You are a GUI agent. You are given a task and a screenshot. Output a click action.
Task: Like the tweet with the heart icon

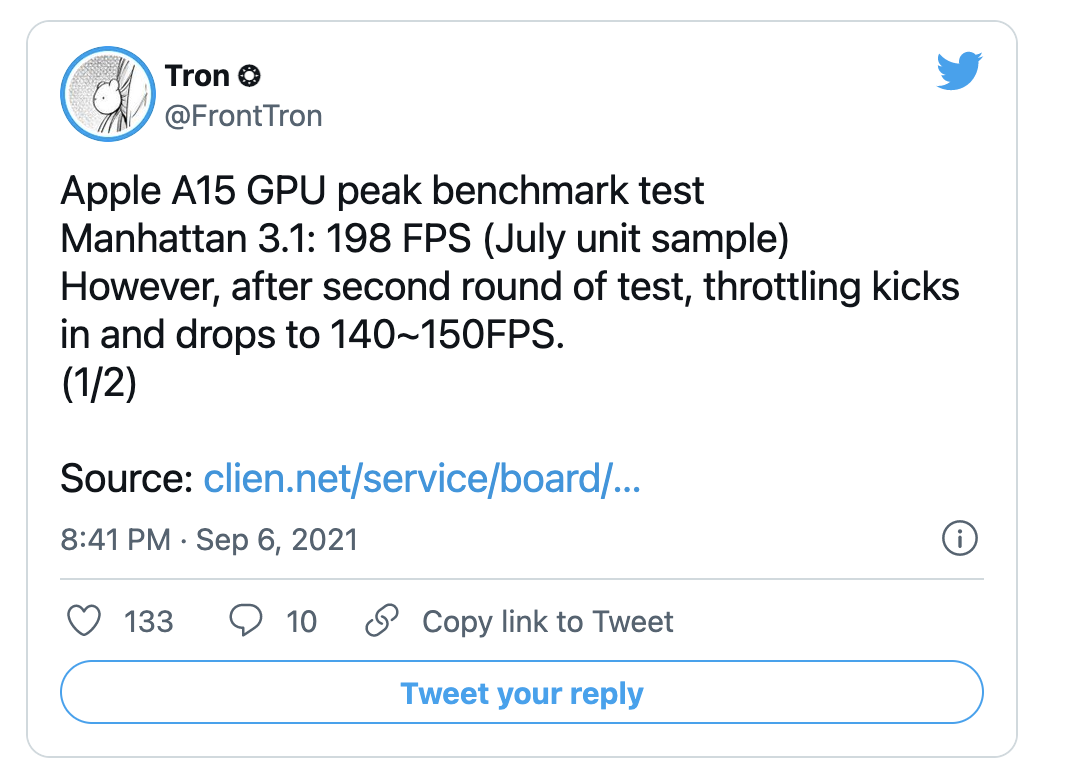click(84, 622)
